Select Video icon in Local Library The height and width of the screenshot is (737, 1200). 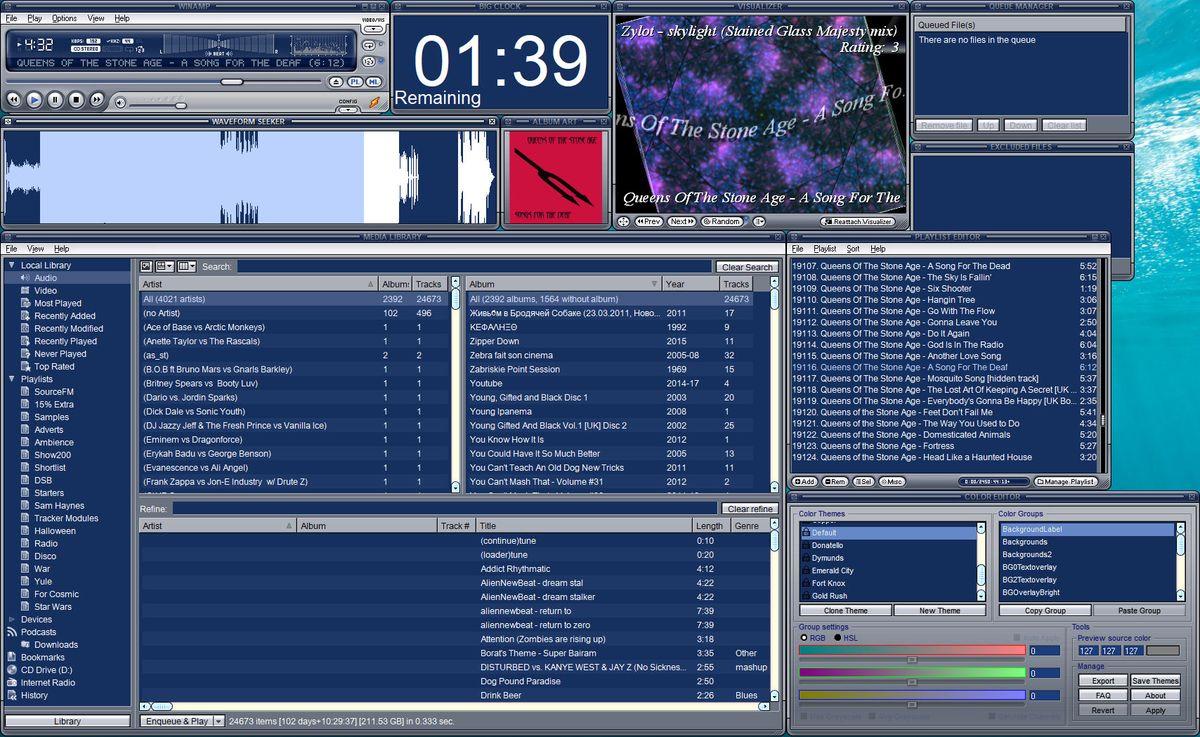pos(25,291)
